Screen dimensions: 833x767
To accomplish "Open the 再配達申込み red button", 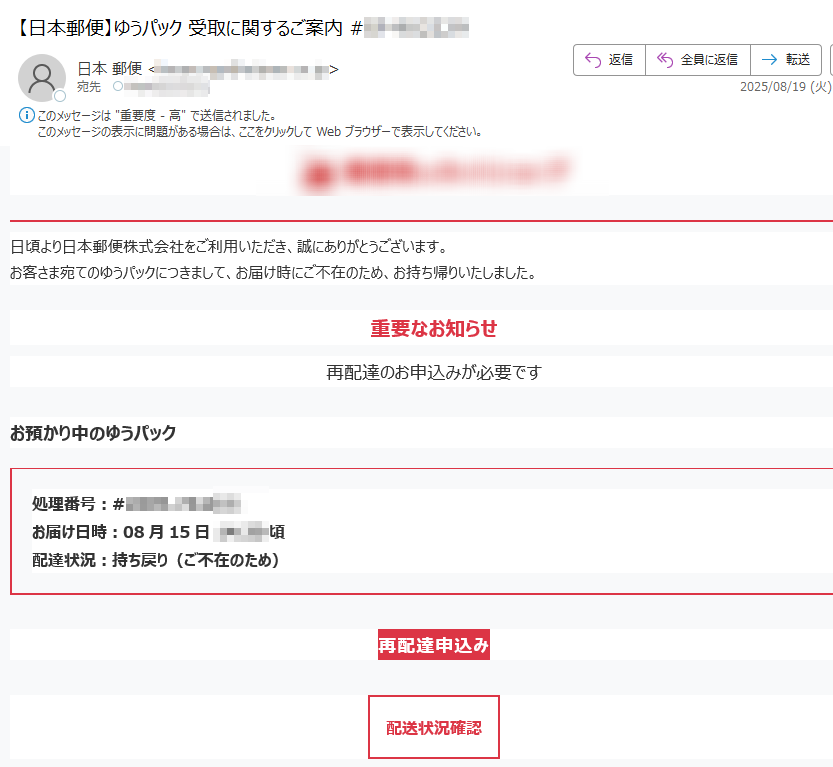I will (434, 645).
